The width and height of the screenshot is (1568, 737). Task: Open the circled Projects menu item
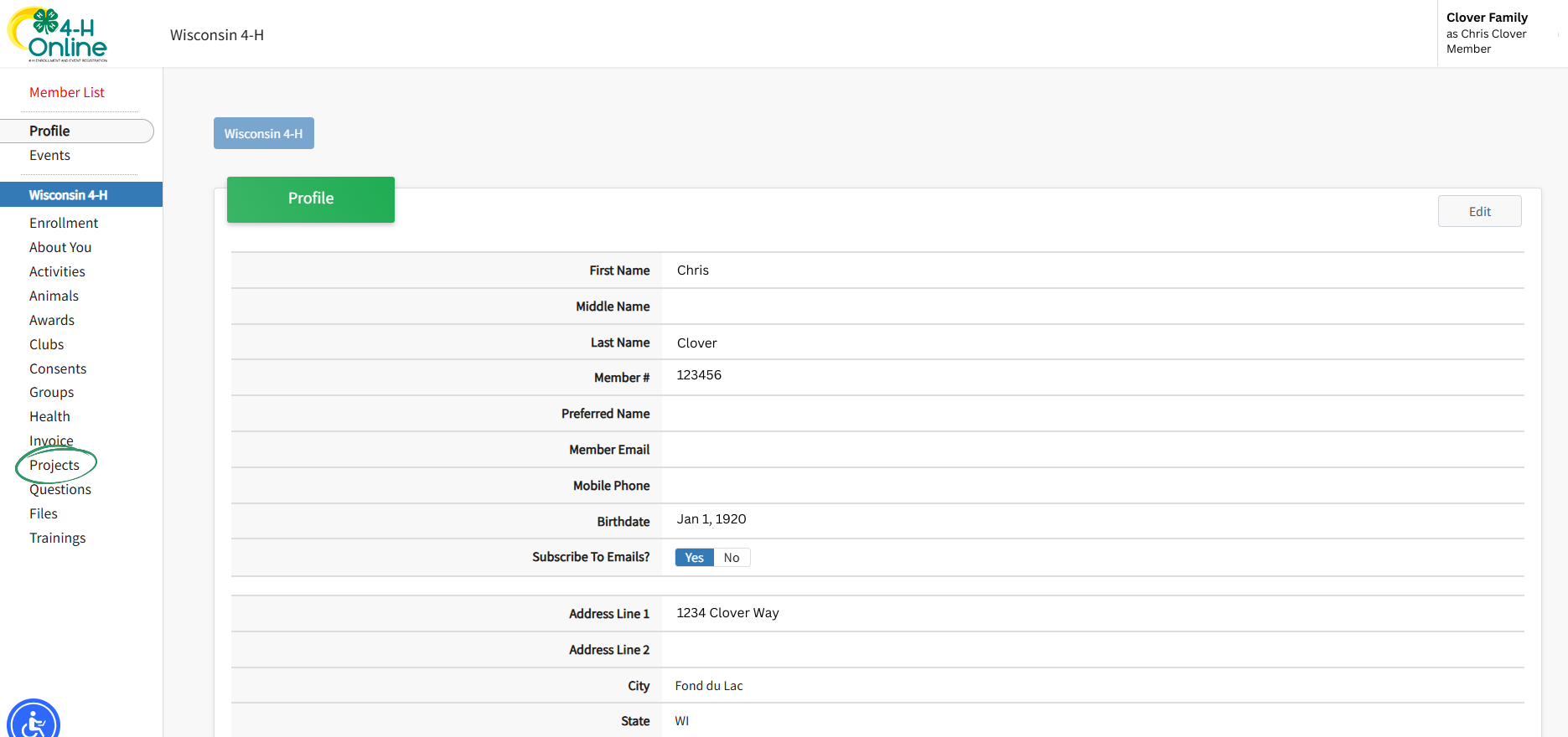[x=54, y=465]
